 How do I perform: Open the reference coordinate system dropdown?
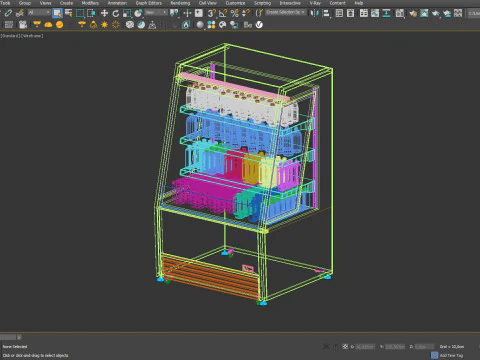tap(156, 13)
